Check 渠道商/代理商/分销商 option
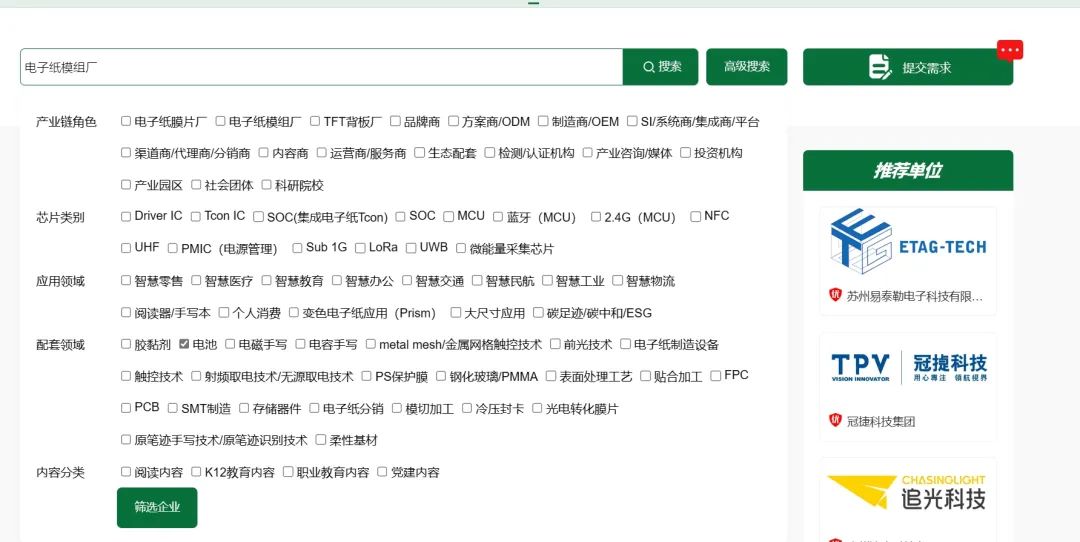The width and height of the screenshot is (1080, 542). 125,153
